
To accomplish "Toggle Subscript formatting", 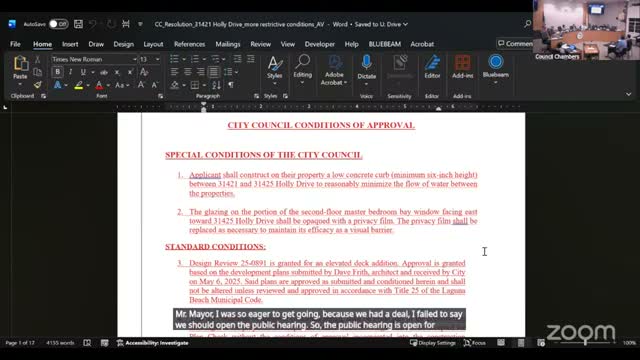I will tap(117, 72).
